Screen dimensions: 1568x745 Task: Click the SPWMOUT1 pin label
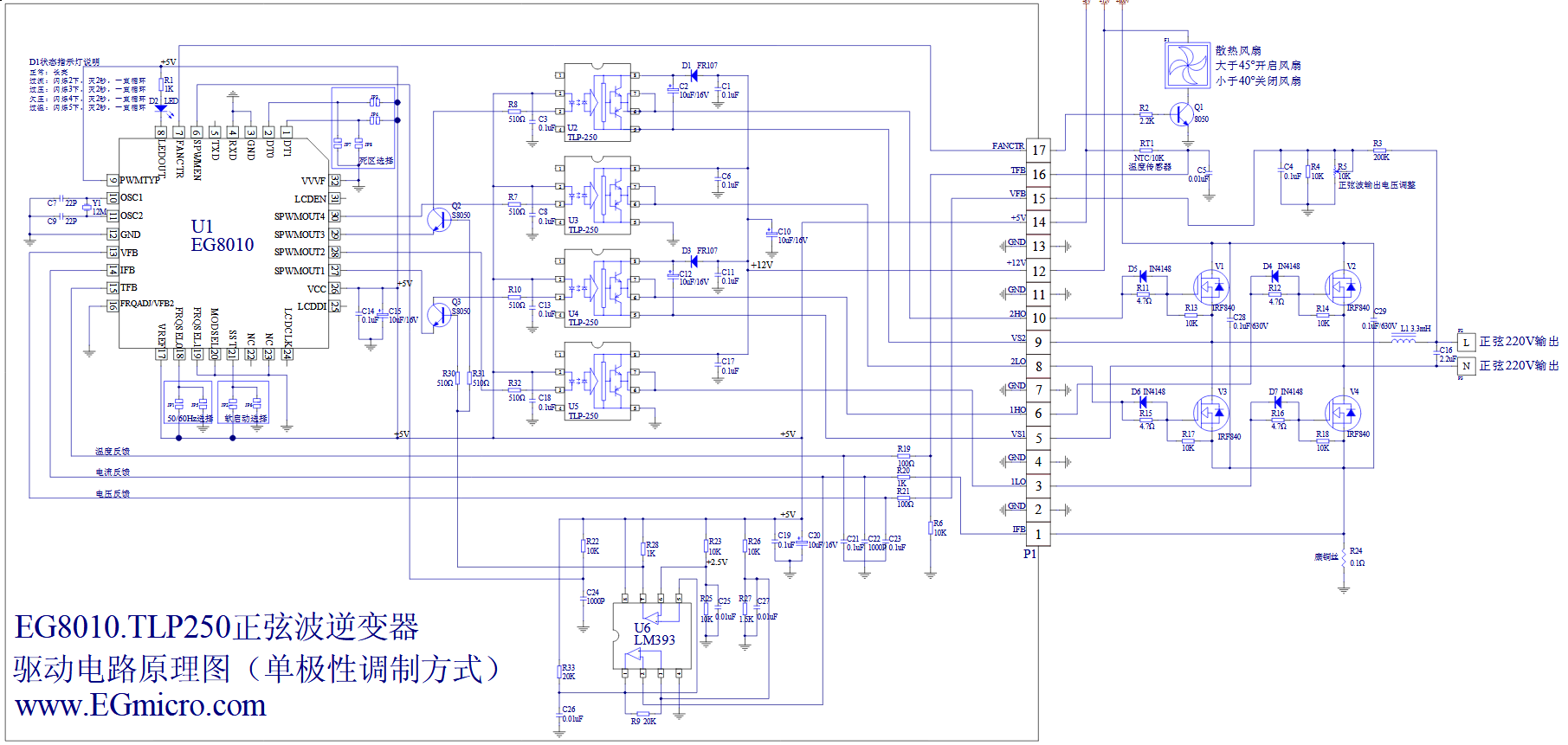click(300, 271)
